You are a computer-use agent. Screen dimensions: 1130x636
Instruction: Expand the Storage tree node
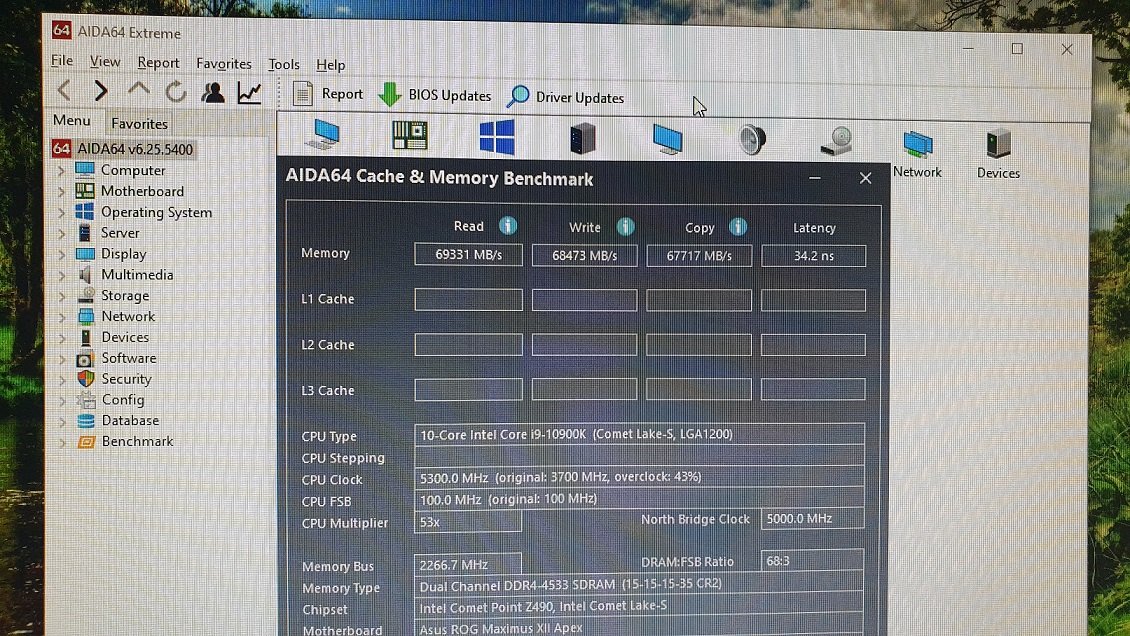click(x=61, y=296)
